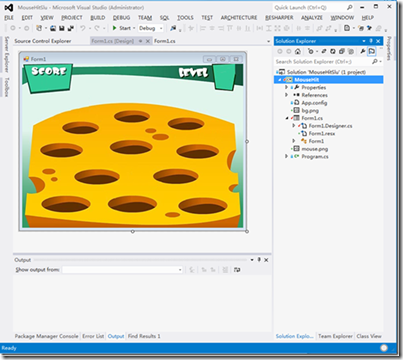Toggle word wrap in the Output panel
Viewport: 403px width, 360px height.
tap(237, 270)
